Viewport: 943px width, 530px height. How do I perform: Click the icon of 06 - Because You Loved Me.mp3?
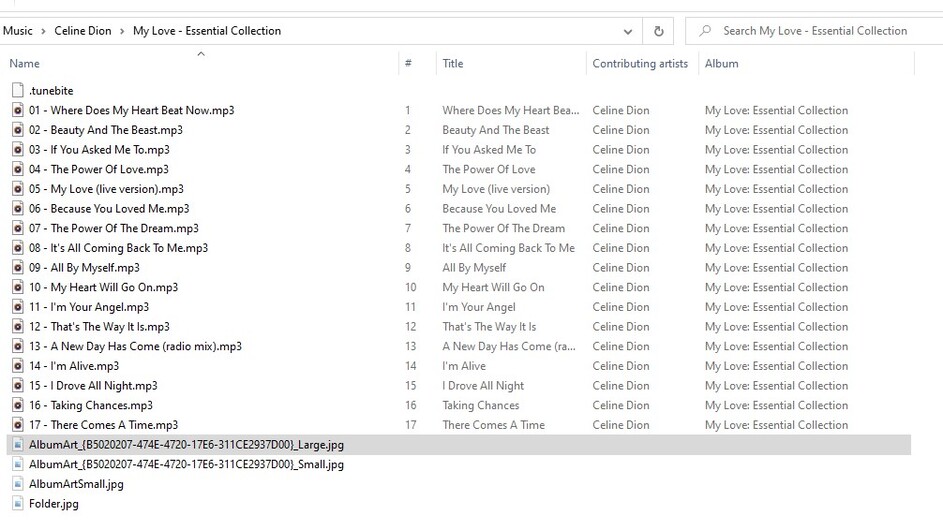point(18,209)
